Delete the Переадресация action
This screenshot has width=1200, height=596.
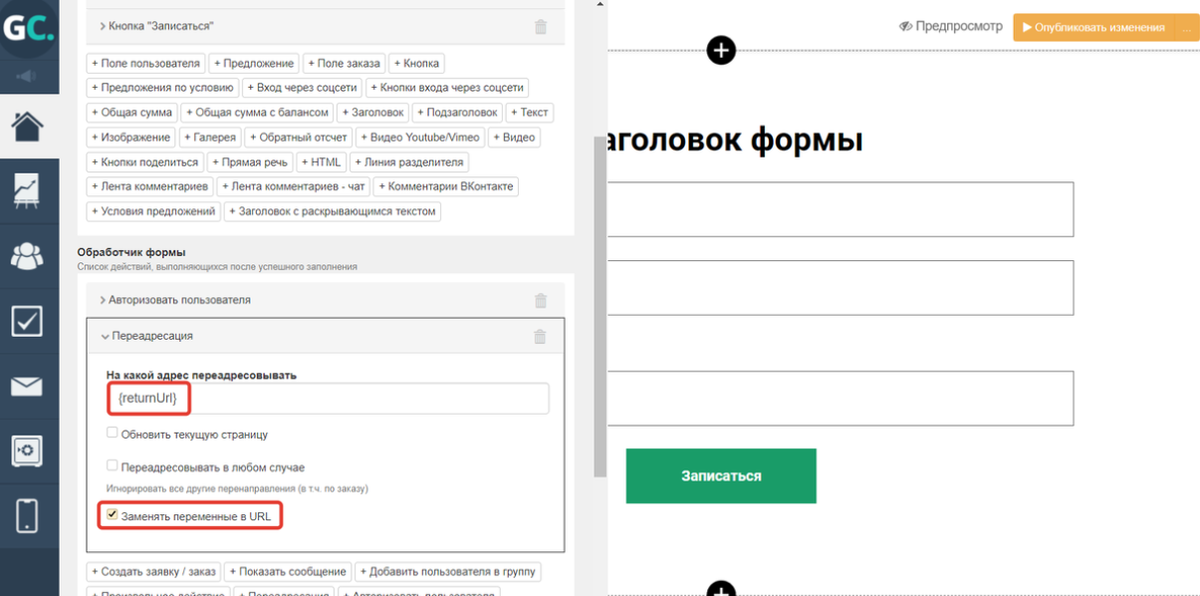click(x=541, y=337)
